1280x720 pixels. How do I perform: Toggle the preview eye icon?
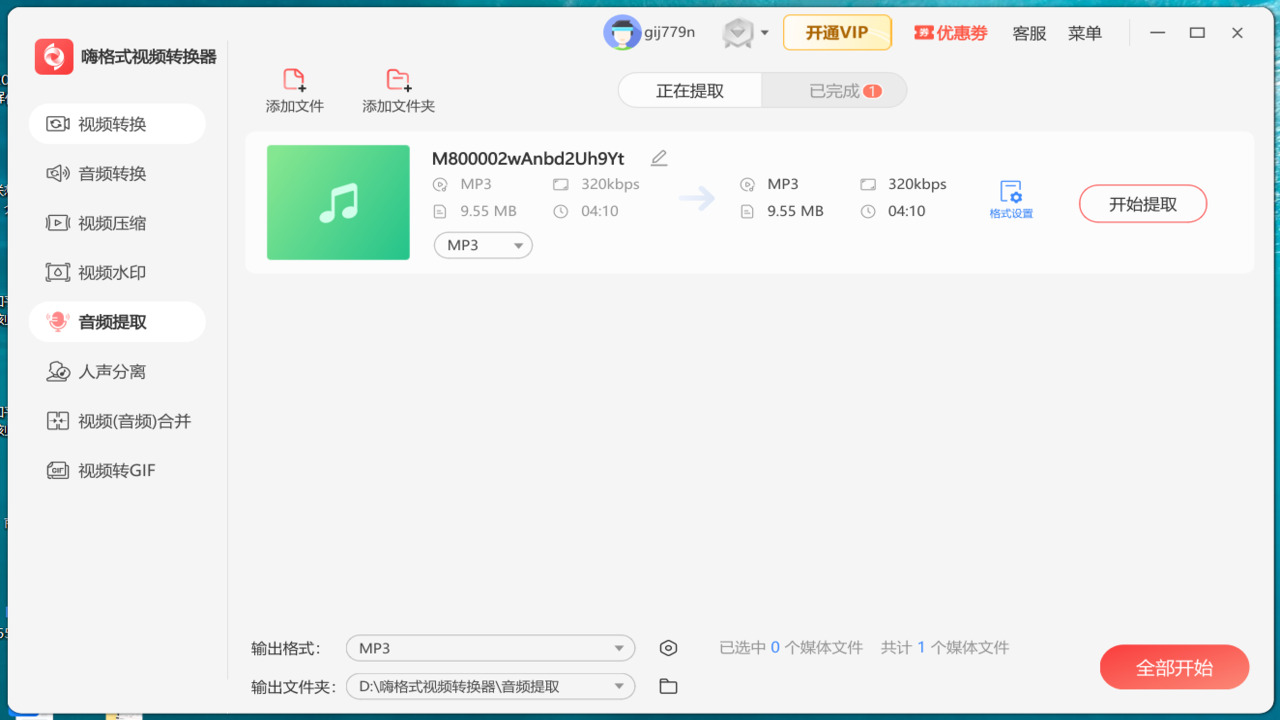pos(668,647)
